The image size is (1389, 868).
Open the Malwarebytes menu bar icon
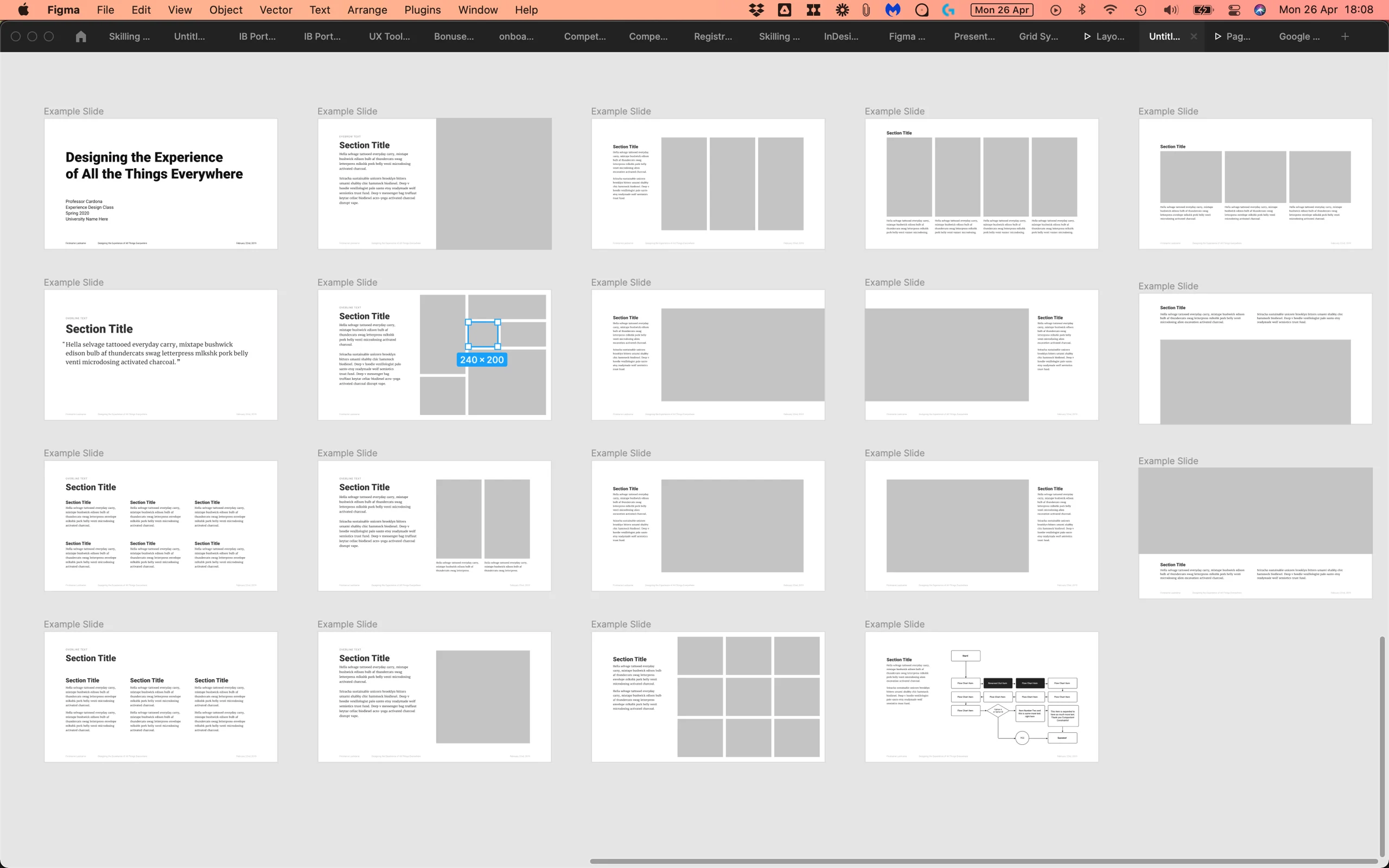[x=893, y=10]
